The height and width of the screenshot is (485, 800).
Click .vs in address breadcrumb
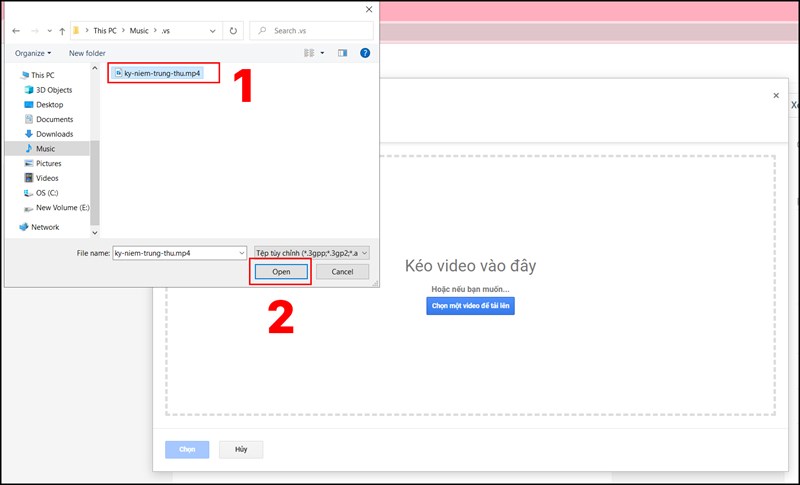click(x=165, y=31)
